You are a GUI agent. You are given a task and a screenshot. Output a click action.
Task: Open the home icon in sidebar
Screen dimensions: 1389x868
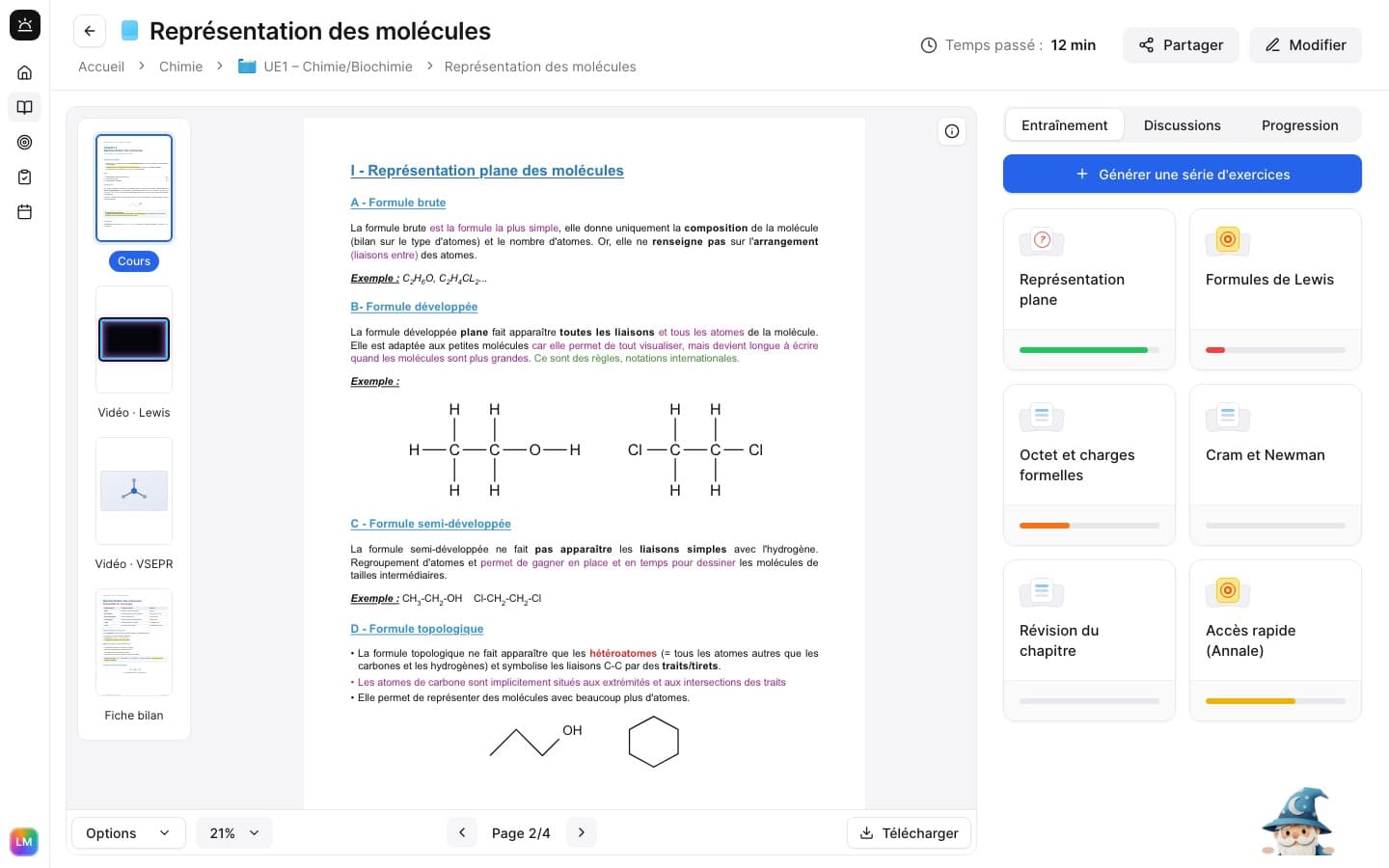click(x=25, y=72)
